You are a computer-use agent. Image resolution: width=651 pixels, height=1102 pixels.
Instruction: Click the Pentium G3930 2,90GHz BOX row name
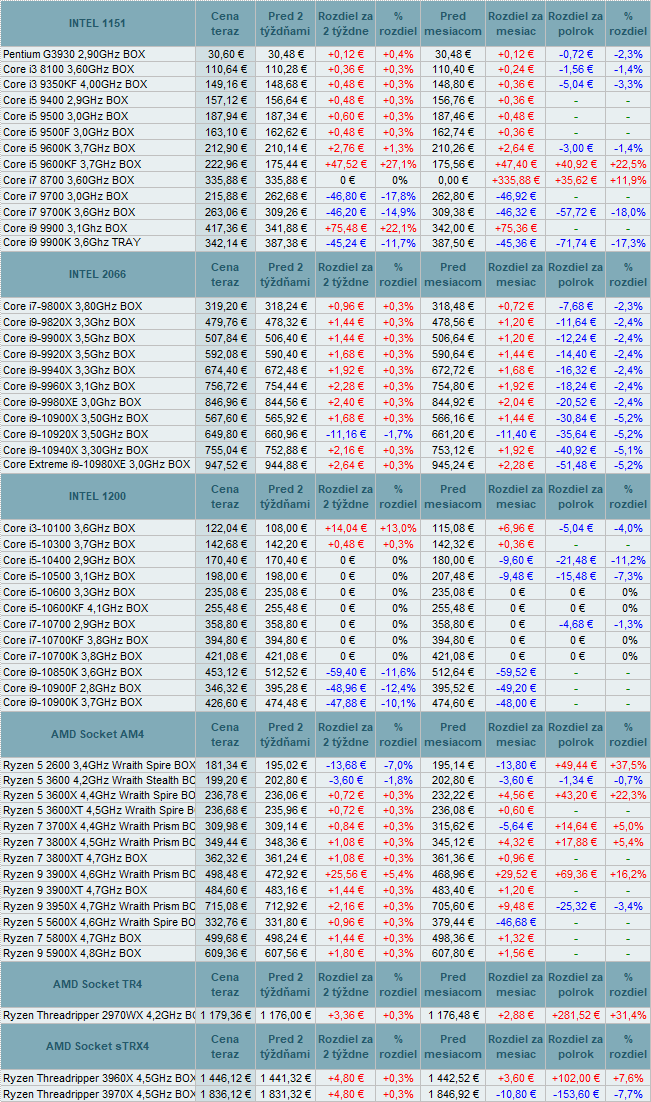point(74,54)
